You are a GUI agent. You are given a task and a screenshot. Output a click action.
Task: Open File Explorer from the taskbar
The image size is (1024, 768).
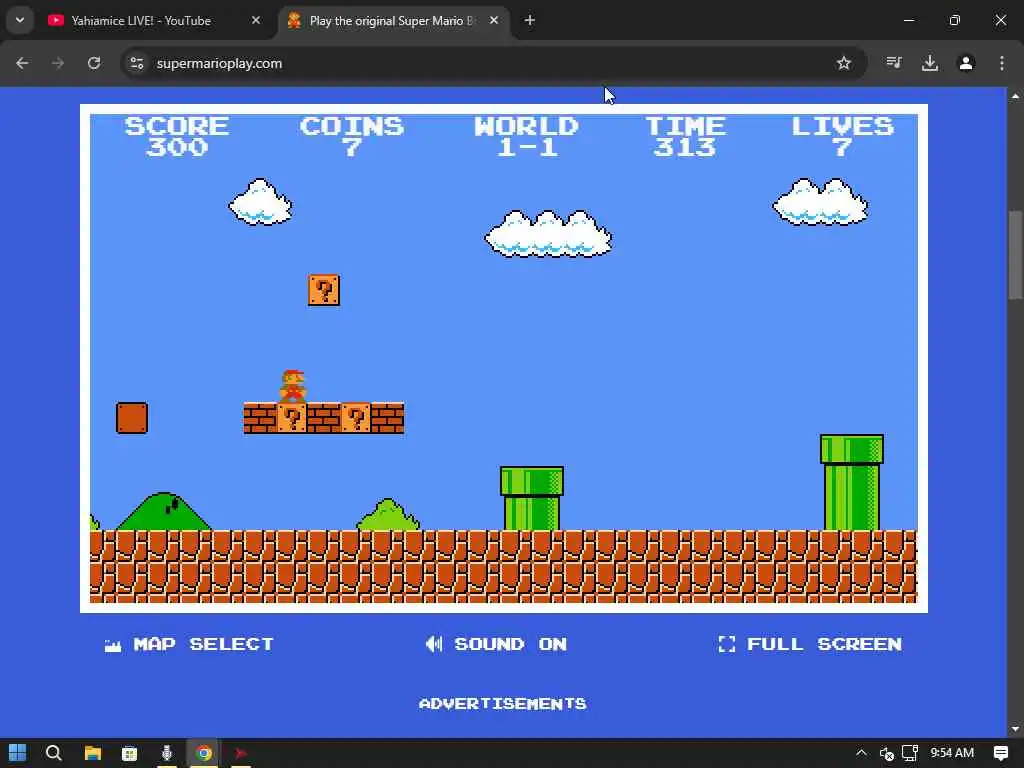pyautogui.click(x=93, y=753)
